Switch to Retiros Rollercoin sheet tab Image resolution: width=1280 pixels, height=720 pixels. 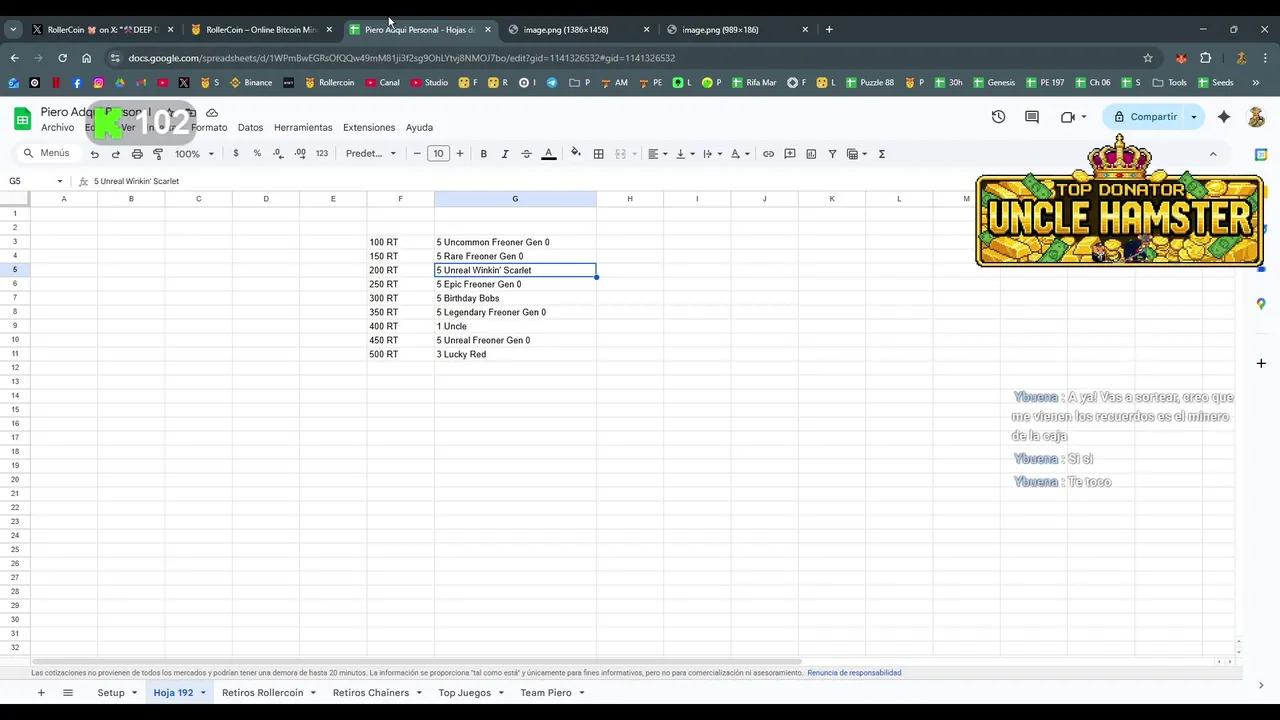click(262, 693)
